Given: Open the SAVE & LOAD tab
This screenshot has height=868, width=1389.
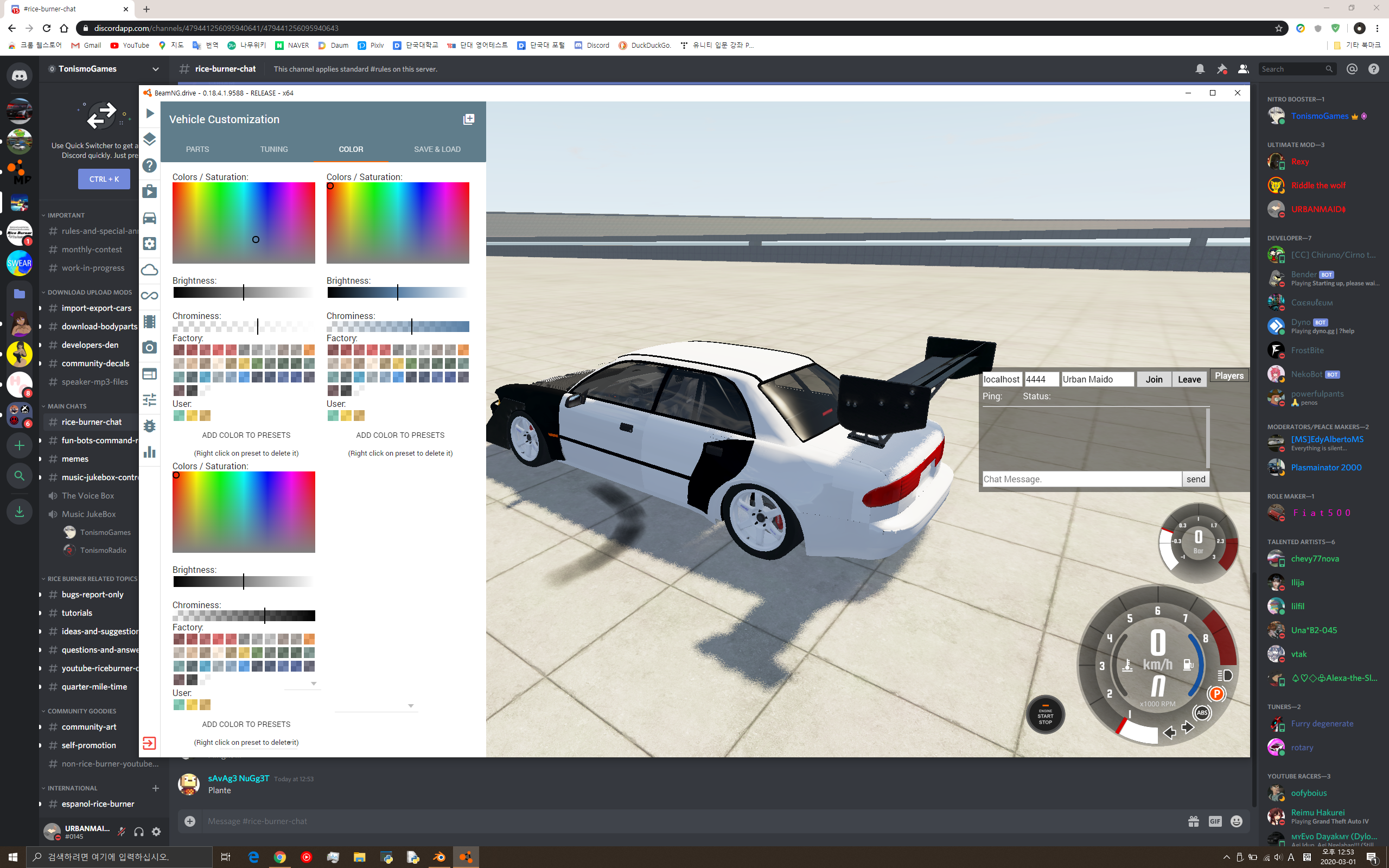Looking at the screenshot, I should click(x=437, y=149).
